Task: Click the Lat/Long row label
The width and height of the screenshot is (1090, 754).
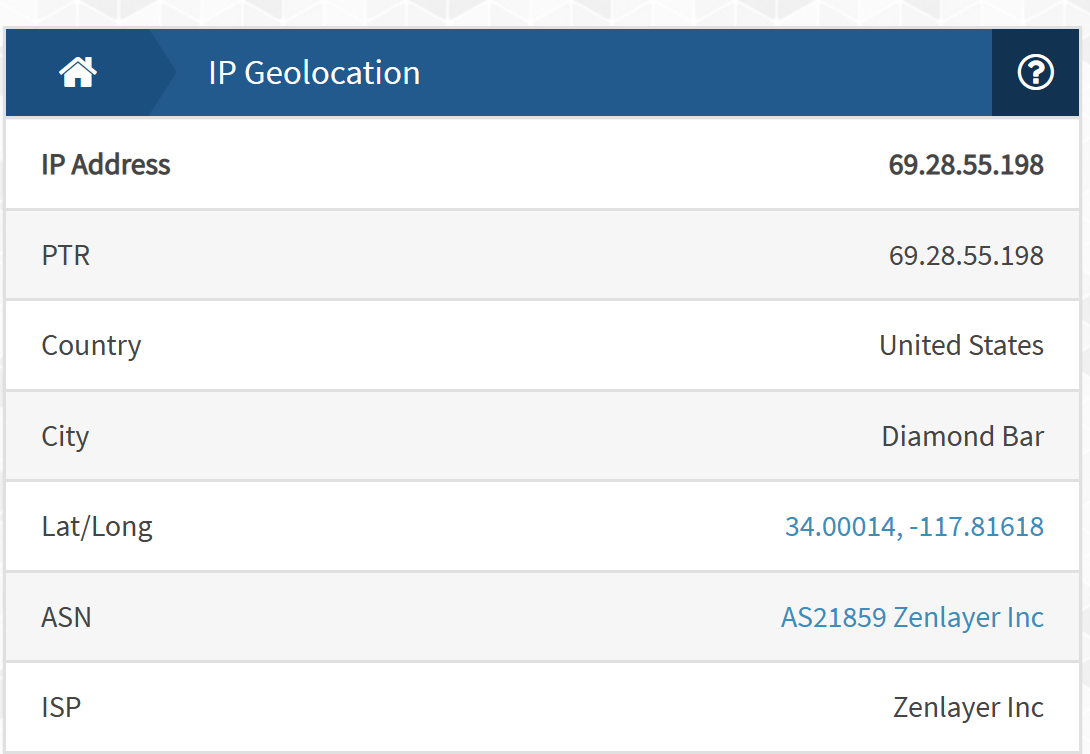Action: click(97, 527)
